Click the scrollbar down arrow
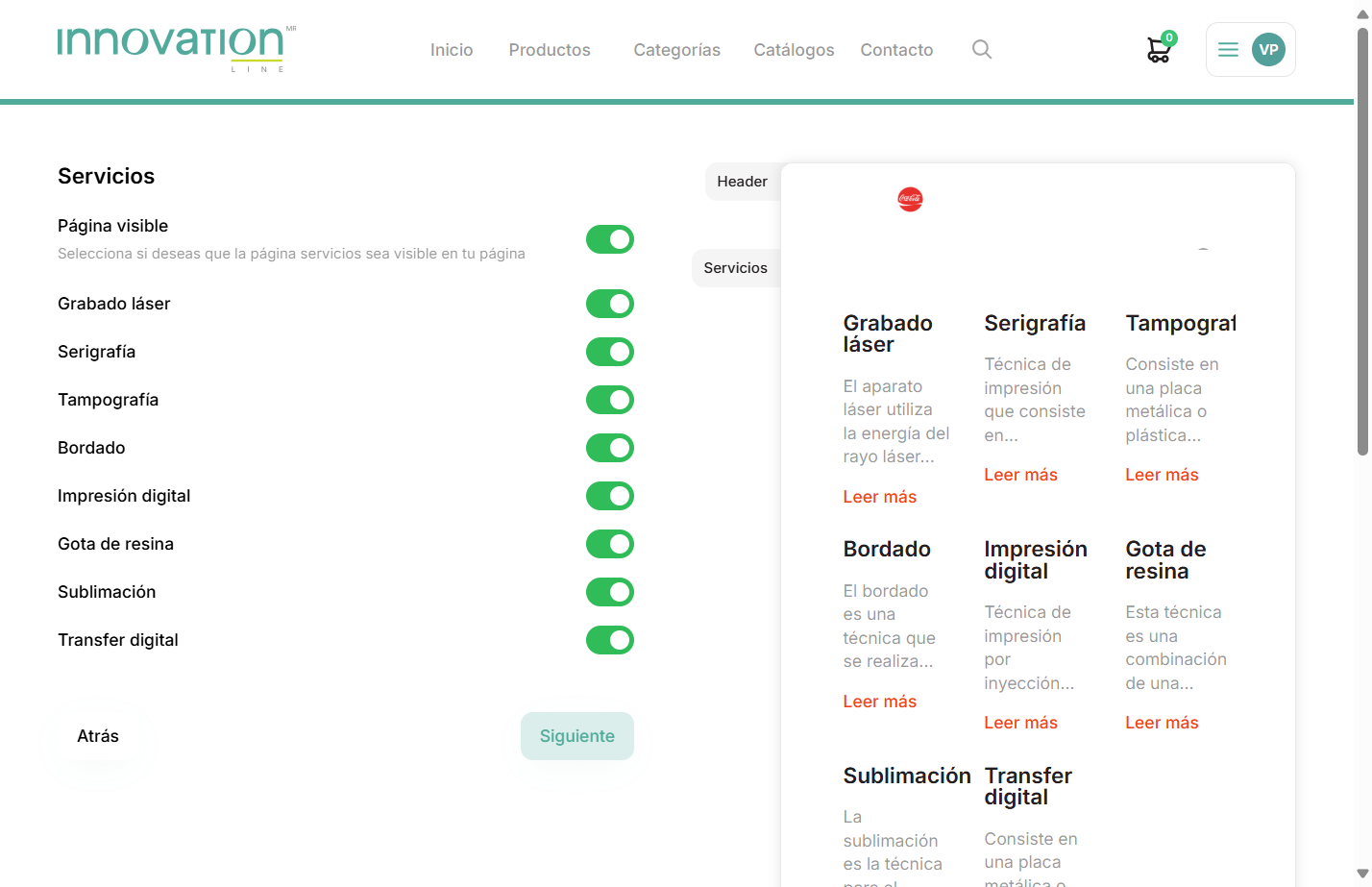 pos(1362,874)
